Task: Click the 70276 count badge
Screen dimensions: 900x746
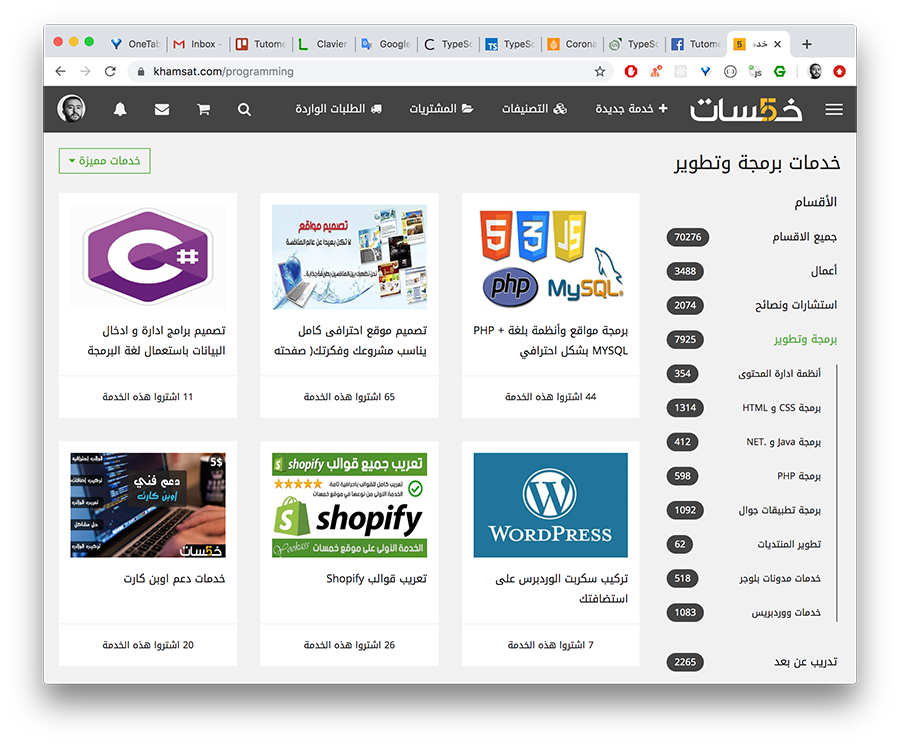Action: tap(688, 237)
